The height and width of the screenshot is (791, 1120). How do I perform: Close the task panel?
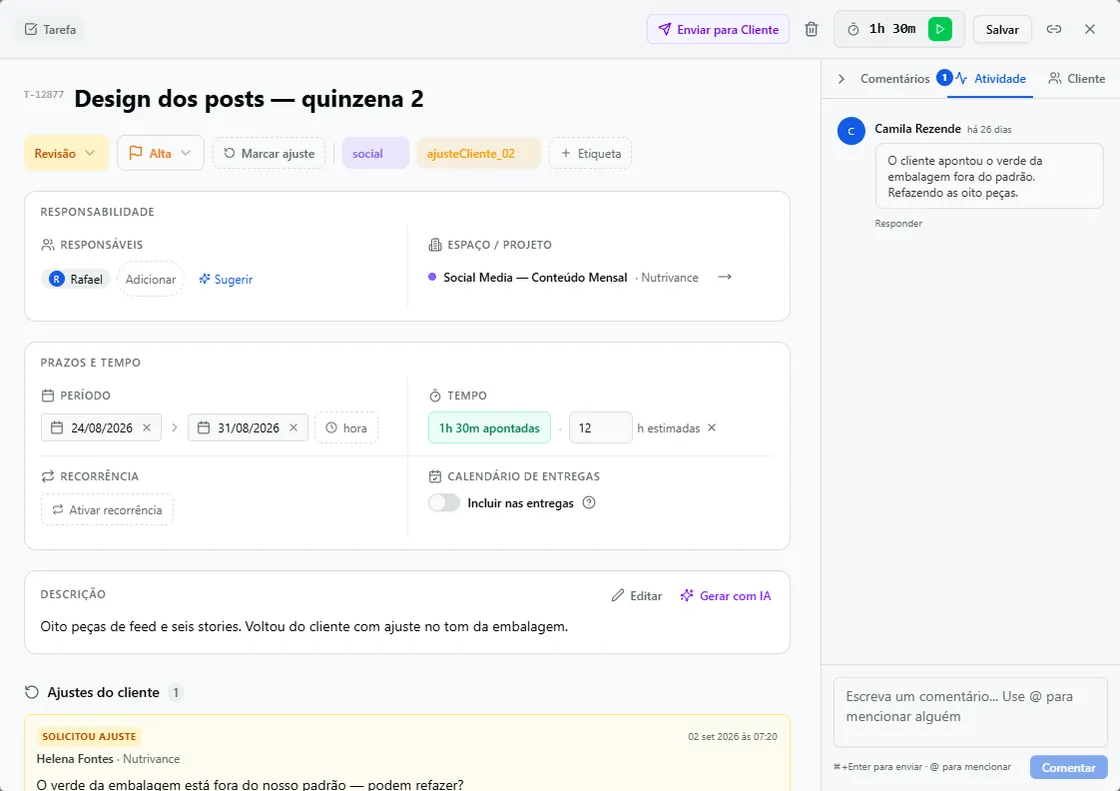(1090, 29)
